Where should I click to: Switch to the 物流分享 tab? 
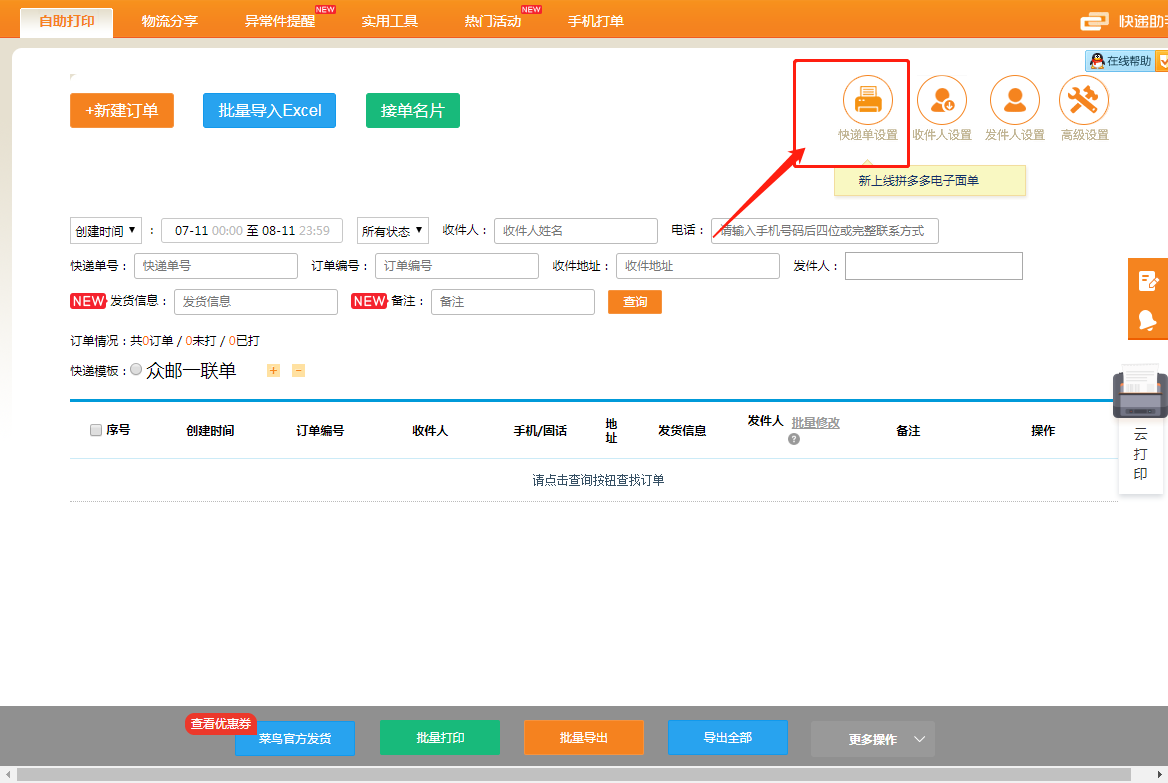click(x=170, y=21)
